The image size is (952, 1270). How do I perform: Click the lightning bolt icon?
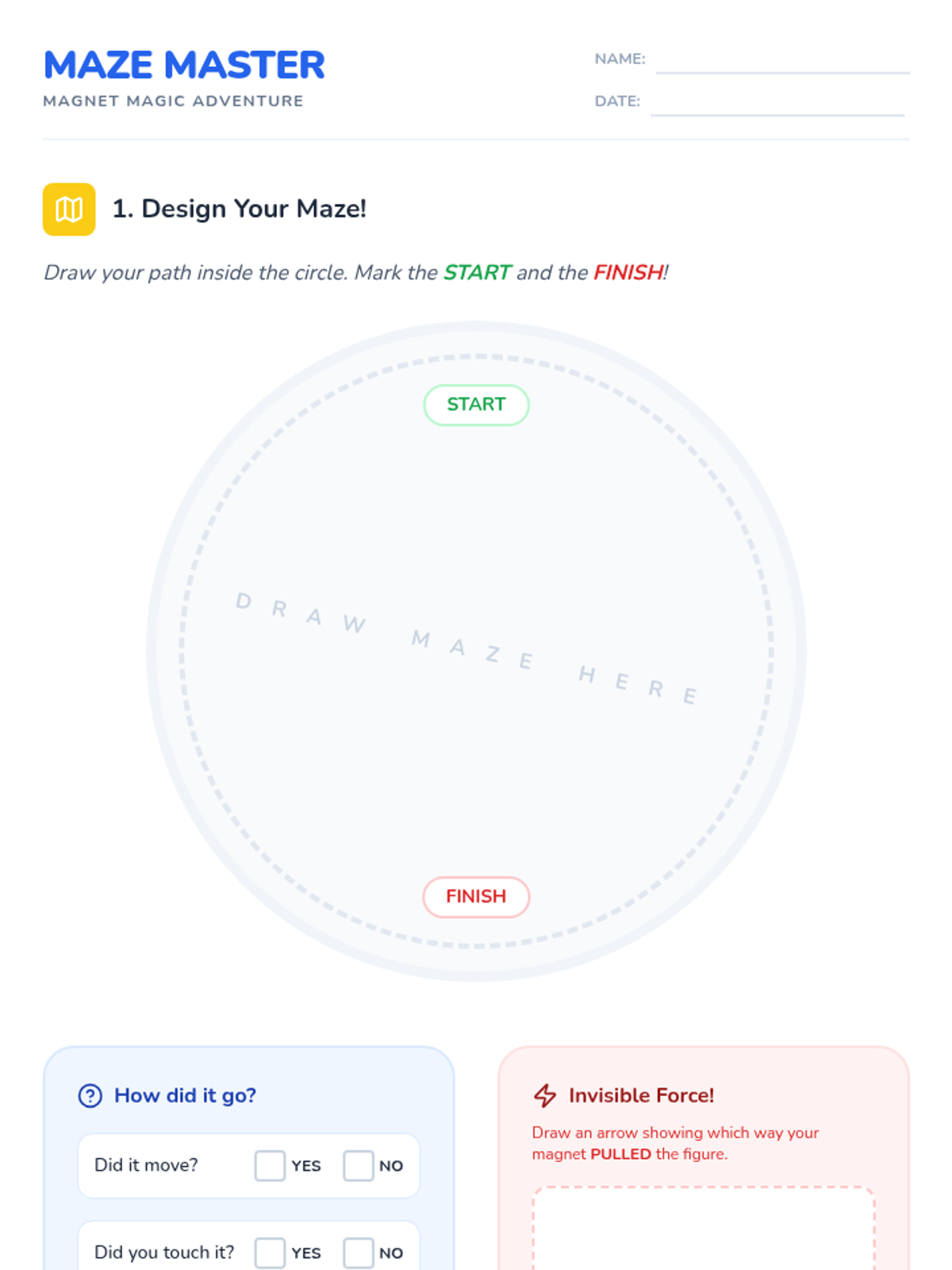[545, 1095]
